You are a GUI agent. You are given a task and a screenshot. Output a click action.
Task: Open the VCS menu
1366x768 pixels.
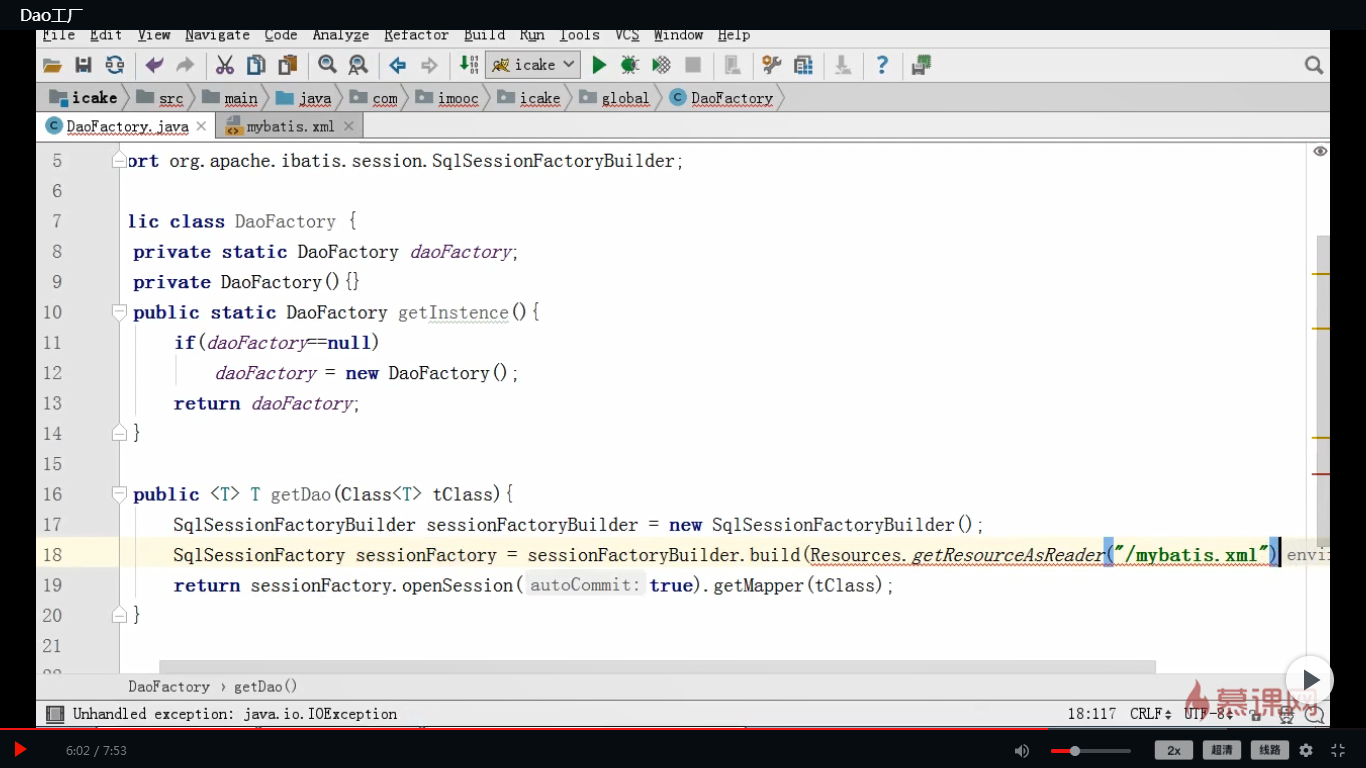coord(627,35)
